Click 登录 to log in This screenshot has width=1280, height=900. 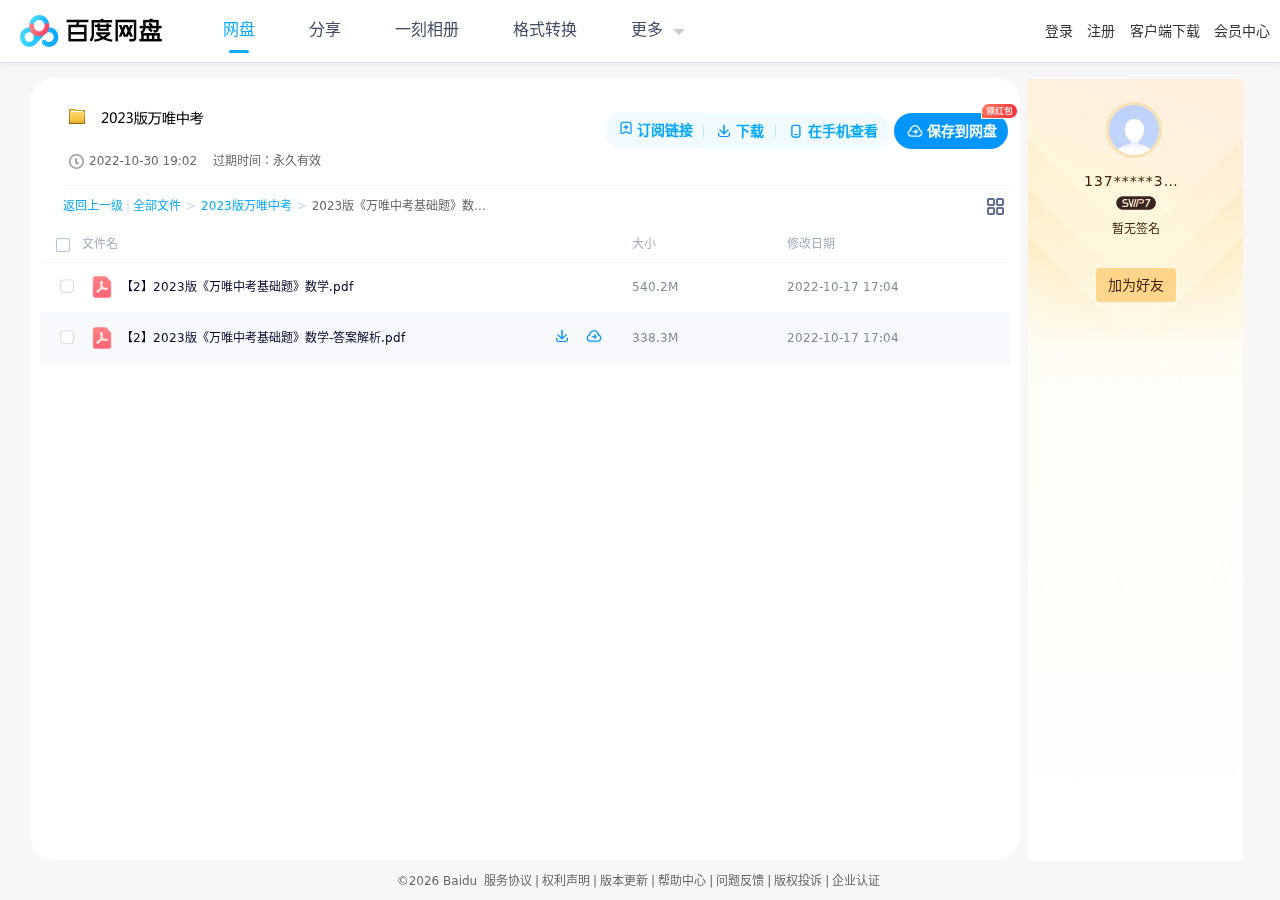click(x=1059, y=32)
